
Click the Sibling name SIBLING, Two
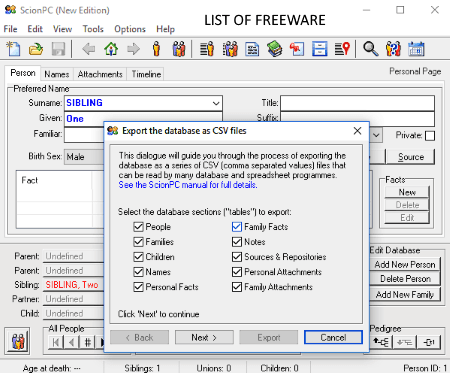click(x=72, y=285)
